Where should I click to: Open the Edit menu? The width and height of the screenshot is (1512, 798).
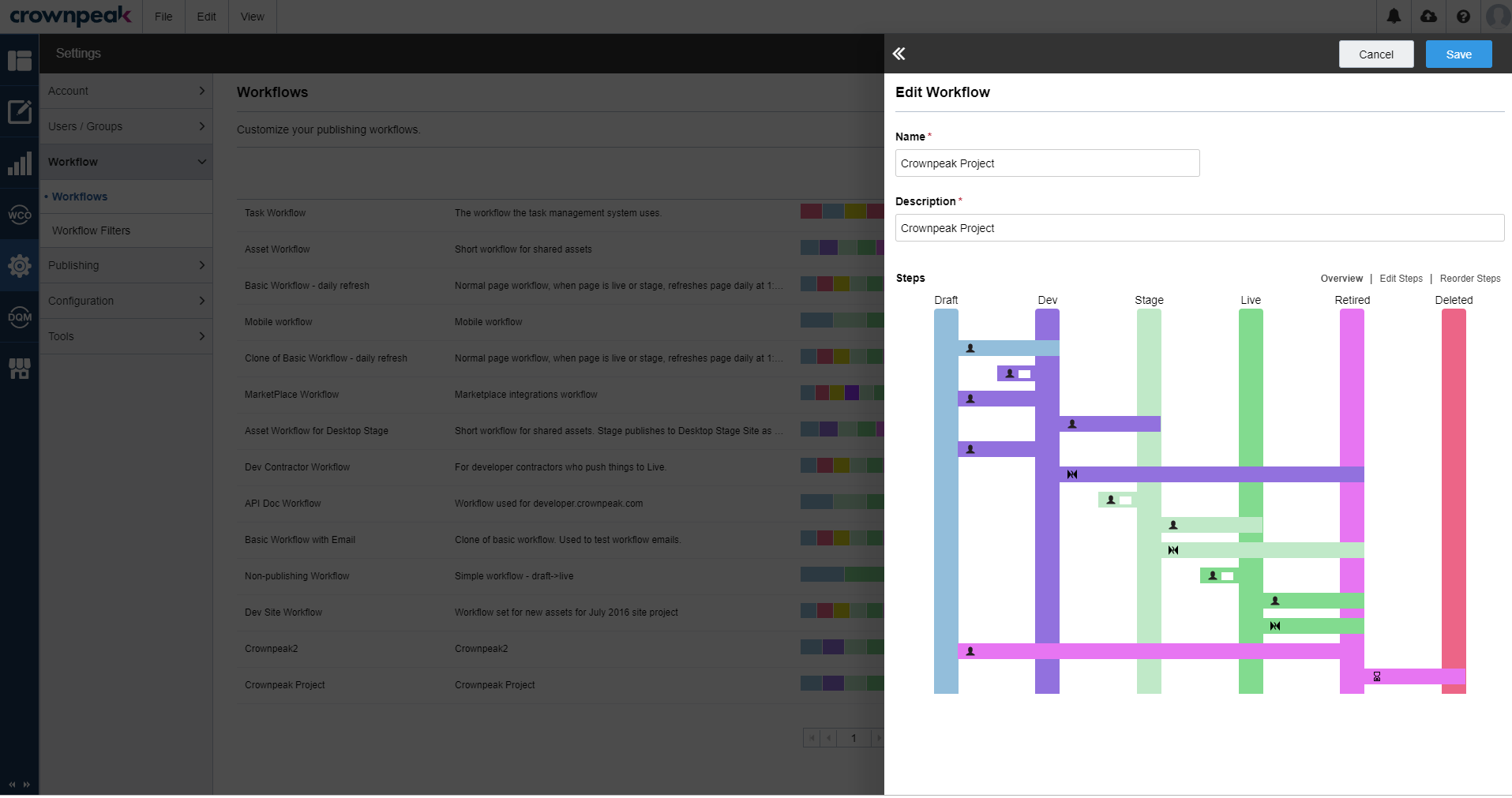click(206, 17)
